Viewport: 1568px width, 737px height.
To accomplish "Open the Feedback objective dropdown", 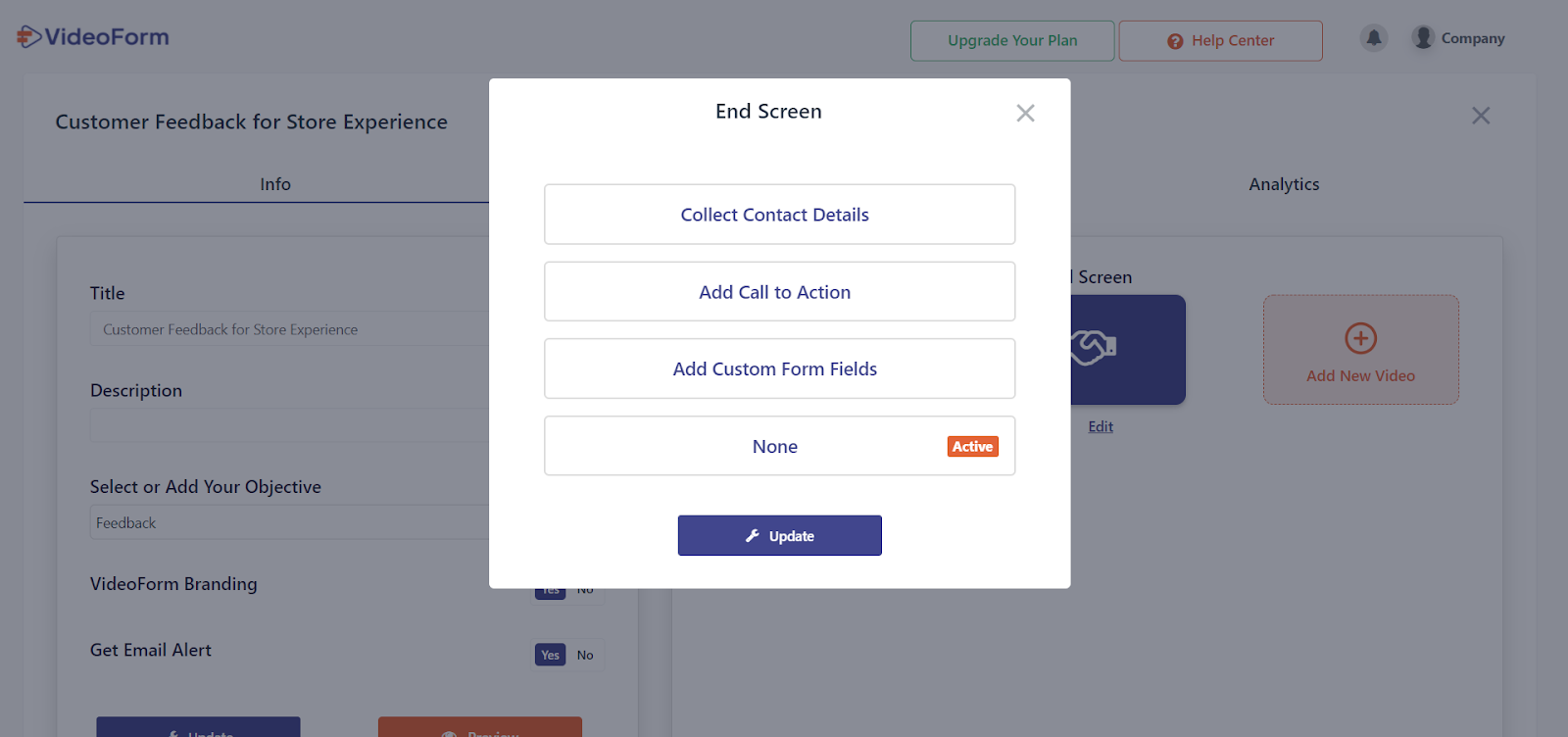I will coord(290,523).
